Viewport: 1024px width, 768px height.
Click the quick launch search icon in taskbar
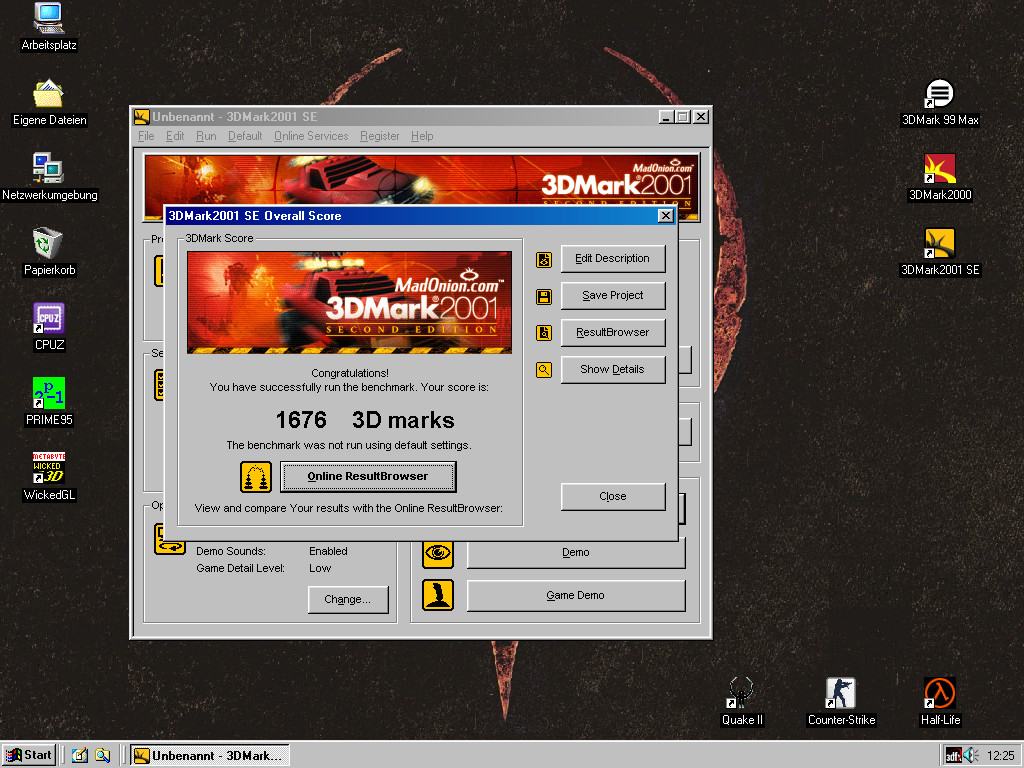(103, 756)
